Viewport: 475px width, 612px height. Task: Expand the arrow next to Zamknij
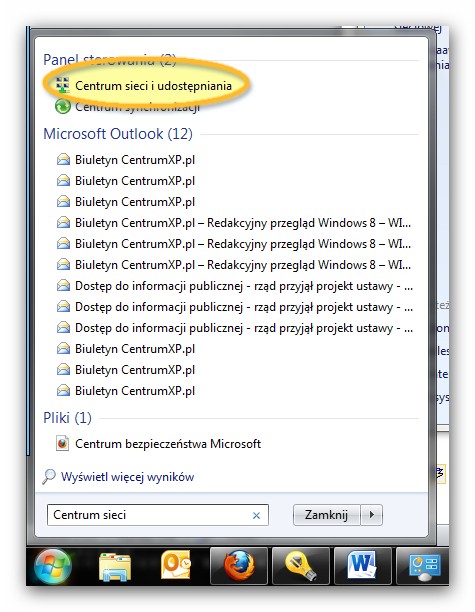click(x=372, y=515)
